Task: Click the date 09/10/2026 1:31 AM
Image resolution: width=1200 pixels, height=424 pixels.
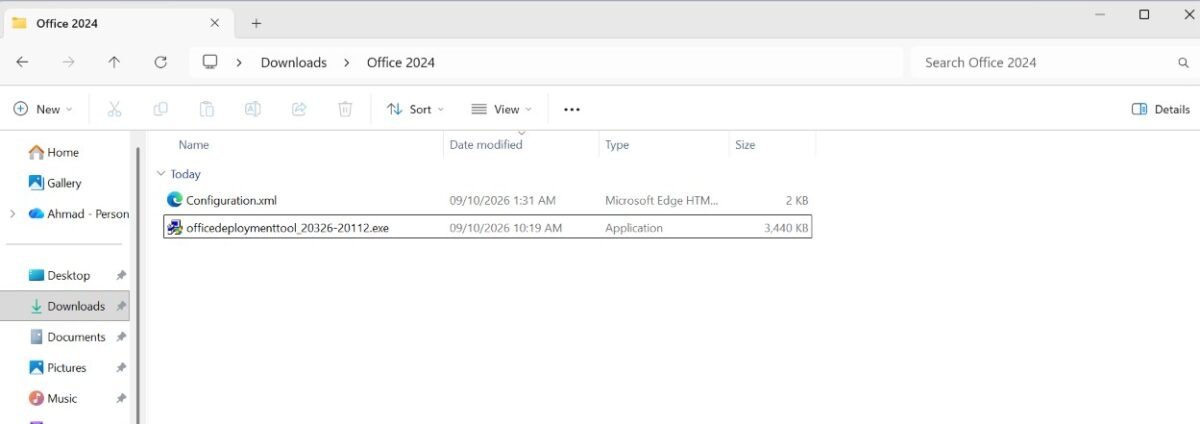Action: [502, 200]
